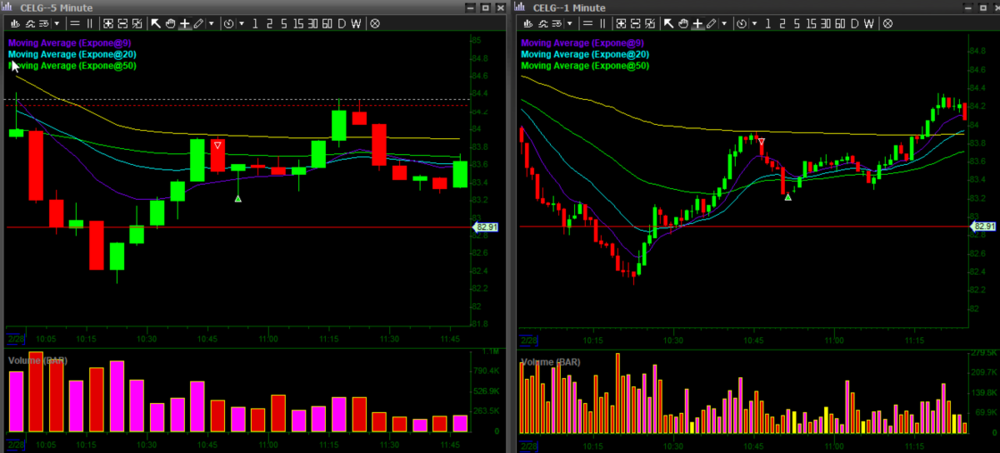Select the CELG--1 Minute window title
1000x453 pixels.
(x=569, y=7)
